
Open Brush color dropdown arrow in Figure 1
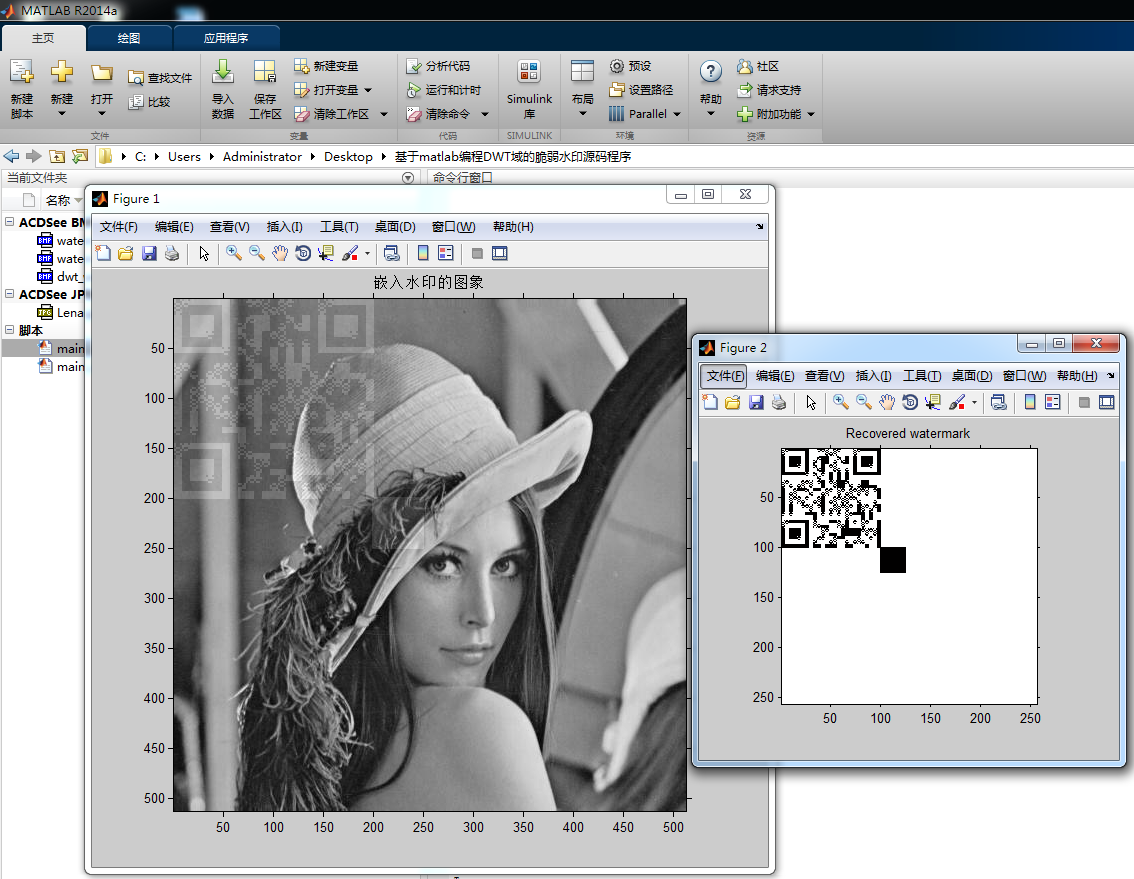[x=367, y=253]
